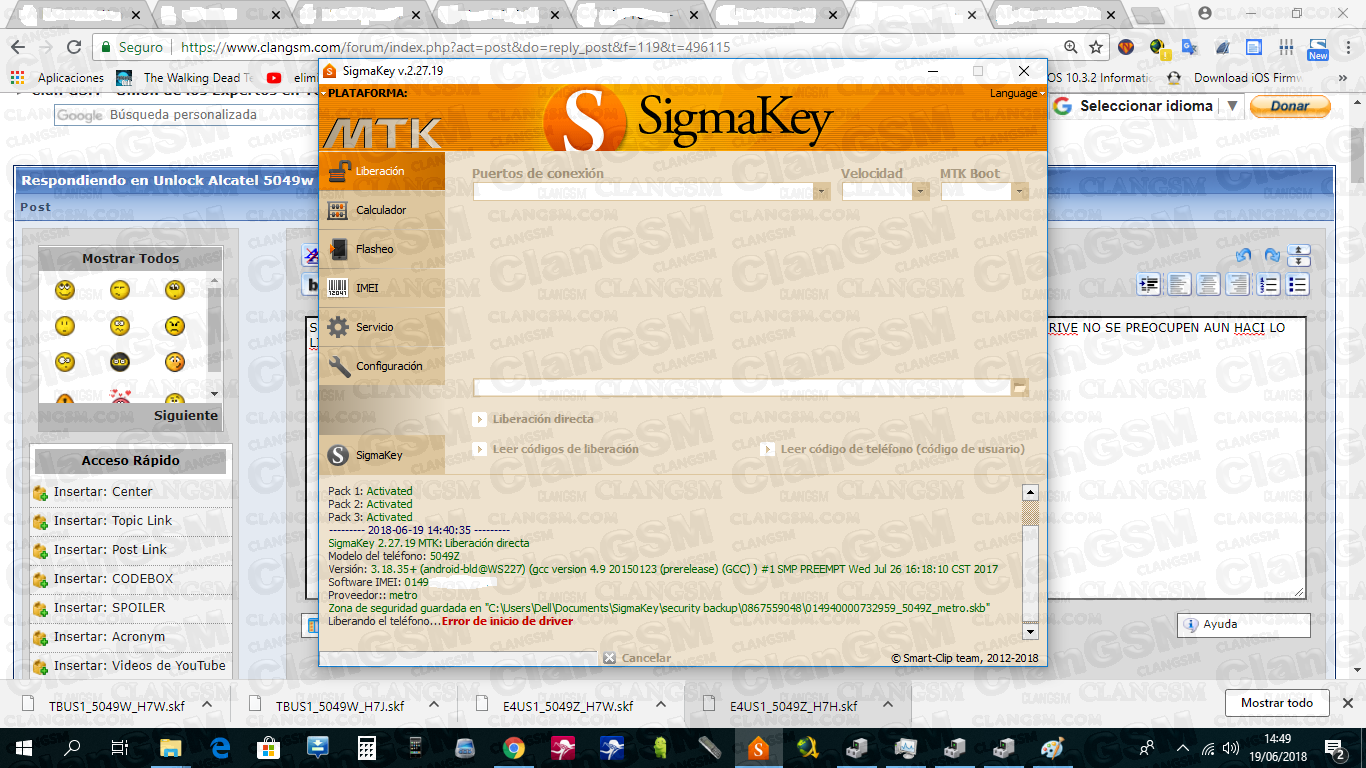Click Mostrar todo downloads button
1366x768 pixels.
(x=1277, y=703)
